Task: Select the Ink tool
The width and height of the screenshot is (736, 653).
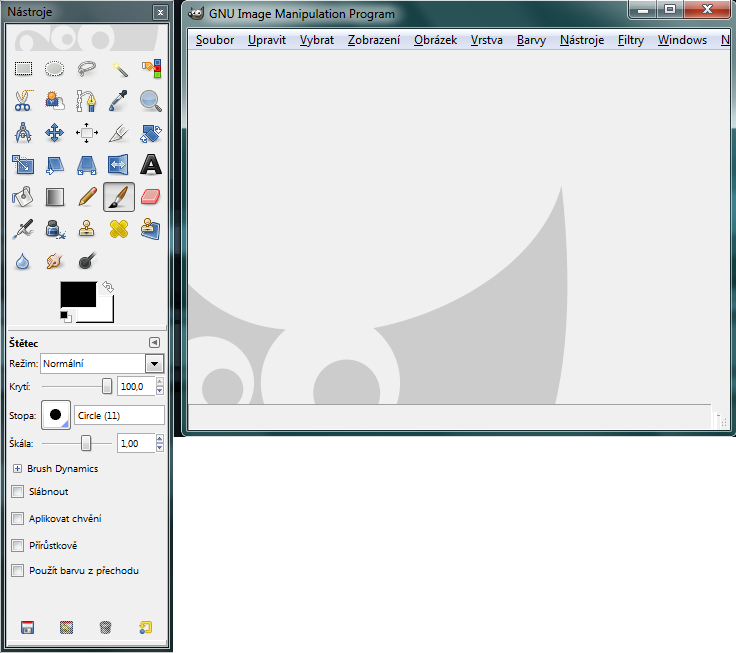Action: coord(54,229)
